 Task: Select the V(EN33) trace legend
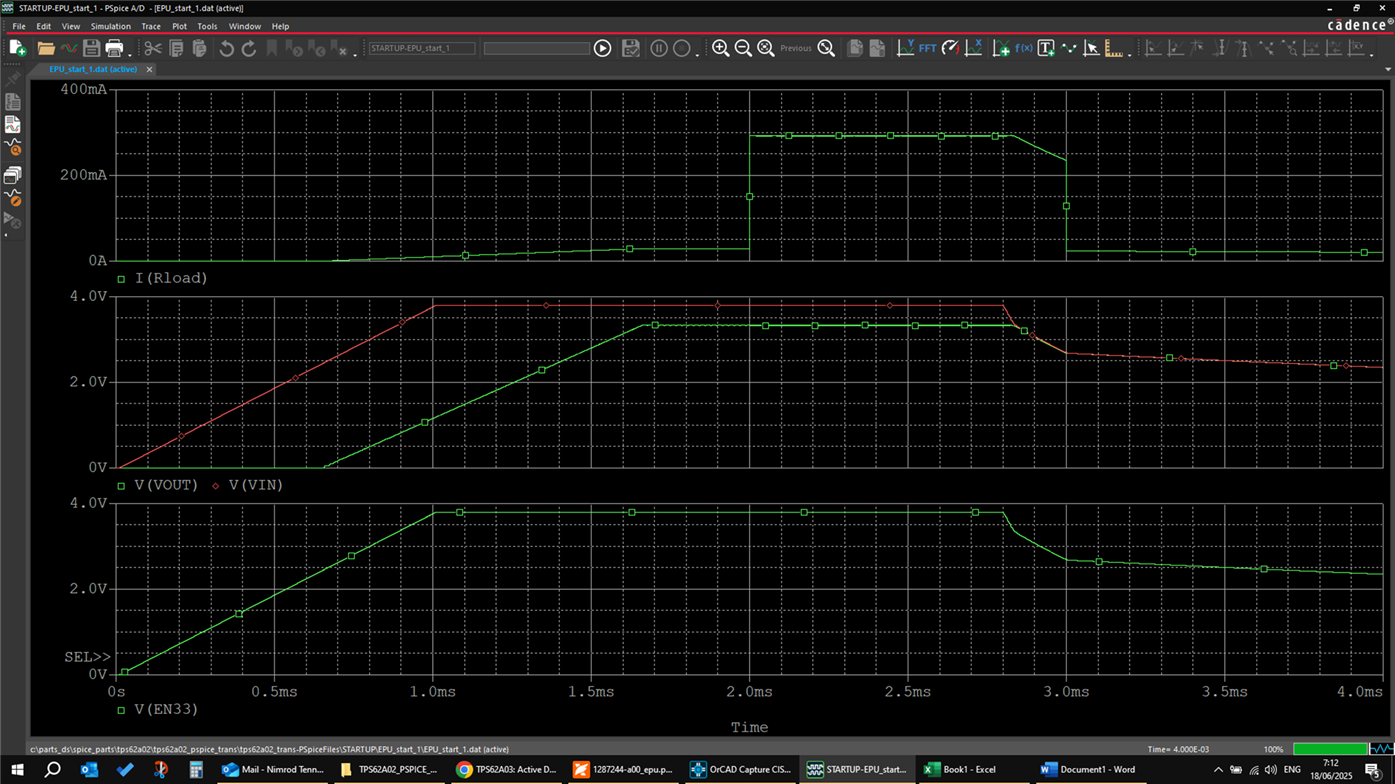click(166, 709)
